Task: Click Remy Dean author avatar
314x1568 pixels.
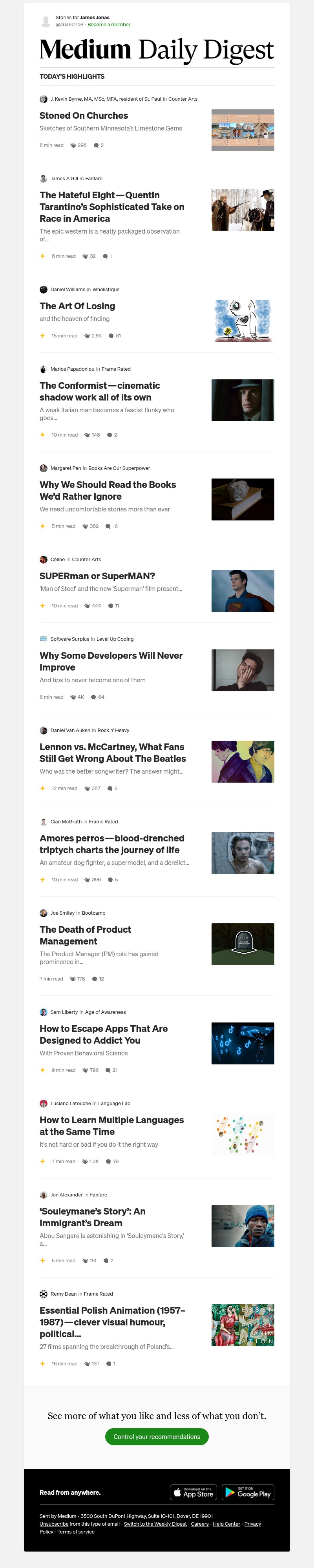Action: (43, 1294)
